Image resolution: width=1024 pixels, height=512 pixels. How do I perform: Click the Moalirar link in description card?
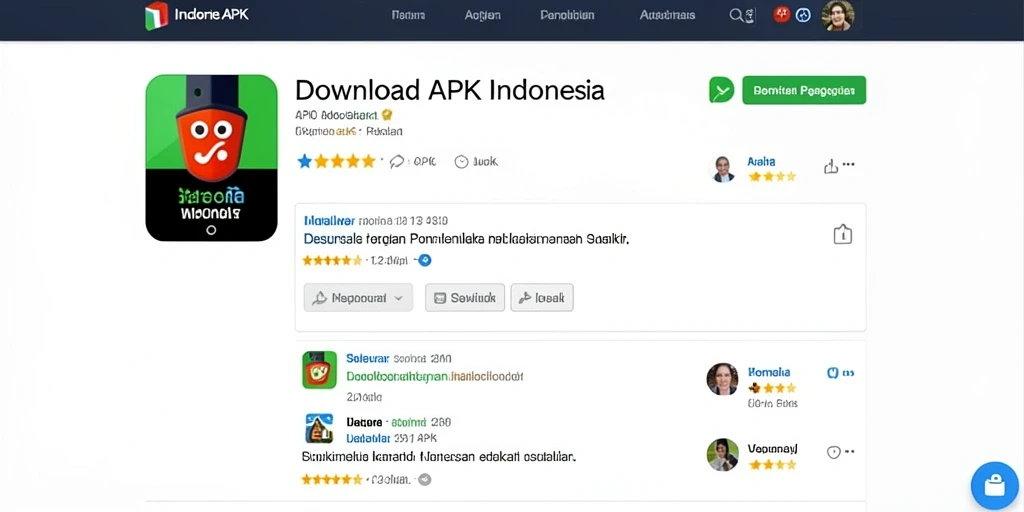[330, 221]
